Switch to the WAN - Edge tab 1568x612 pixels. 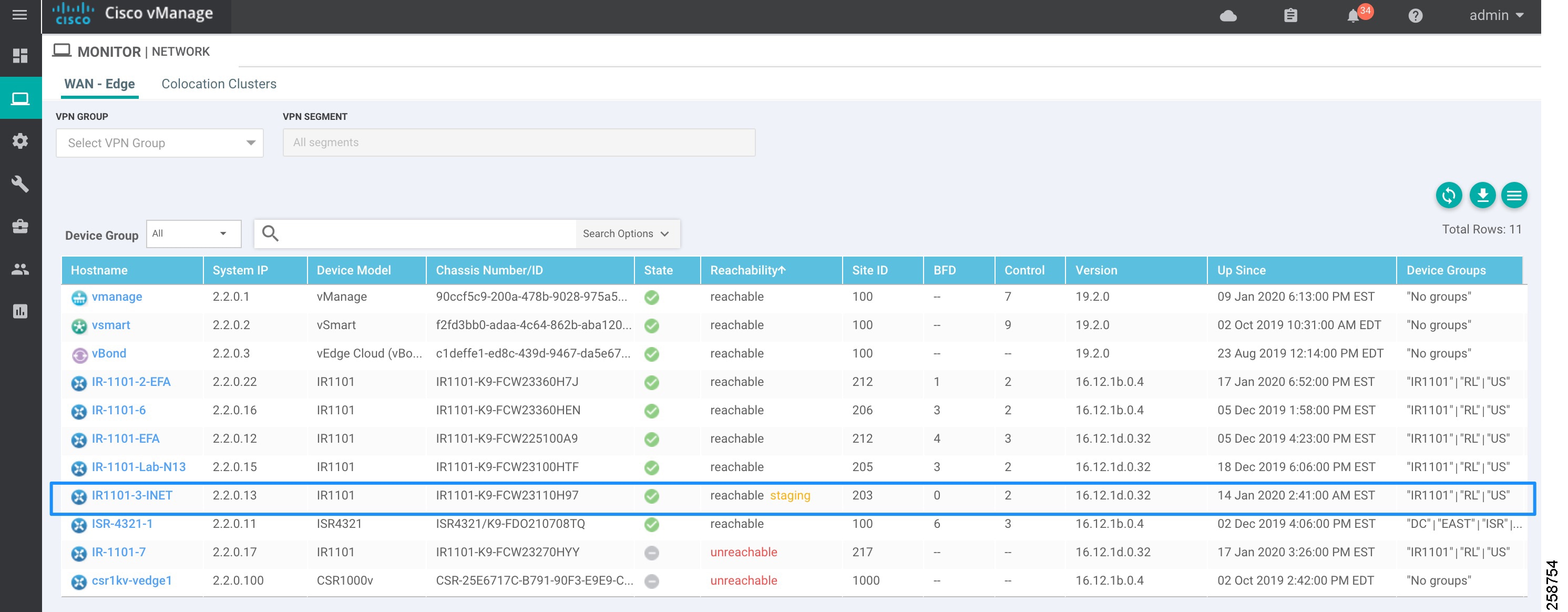(100, 84)
